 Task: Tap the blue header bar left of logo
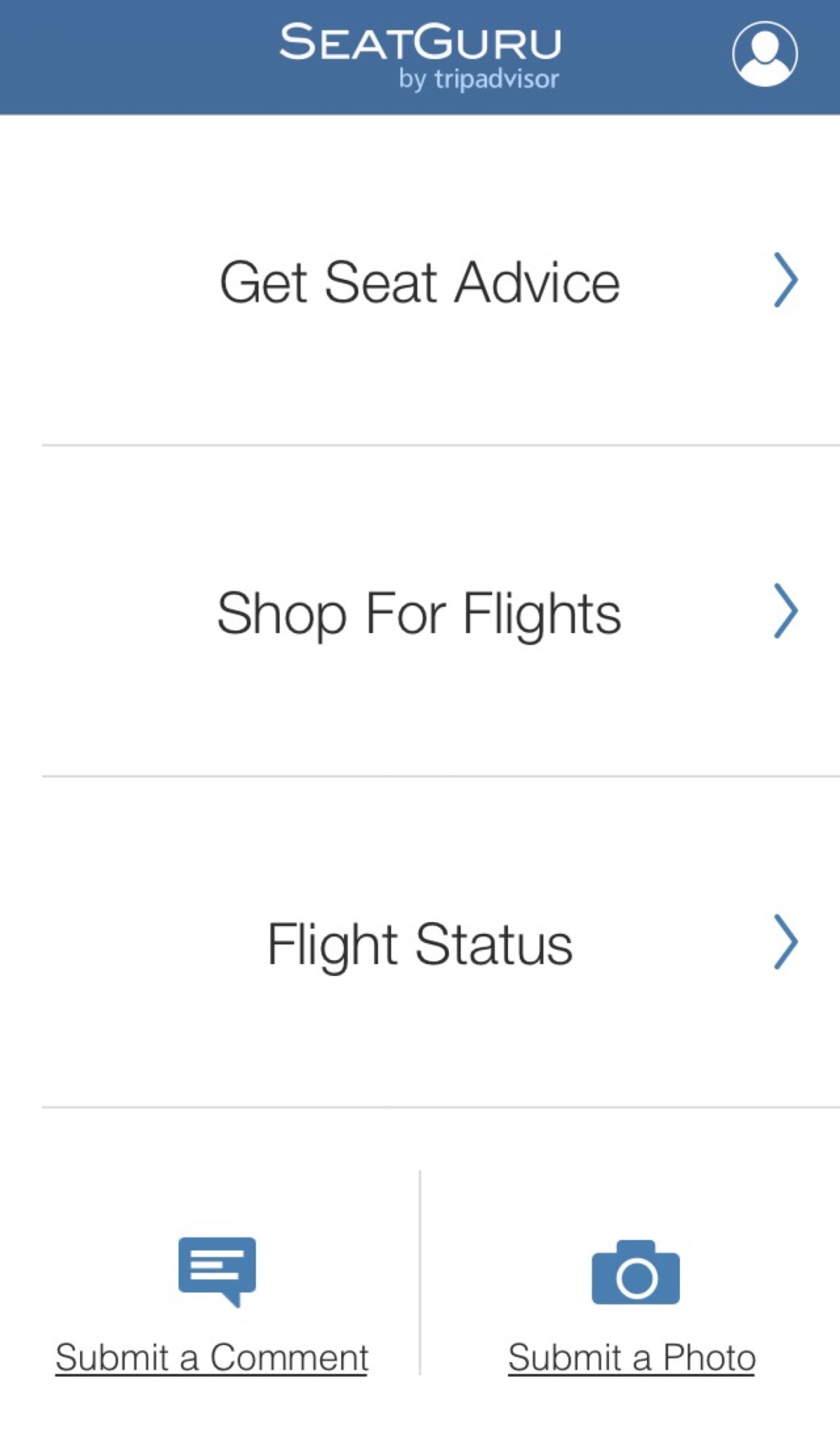pos(135,57)
